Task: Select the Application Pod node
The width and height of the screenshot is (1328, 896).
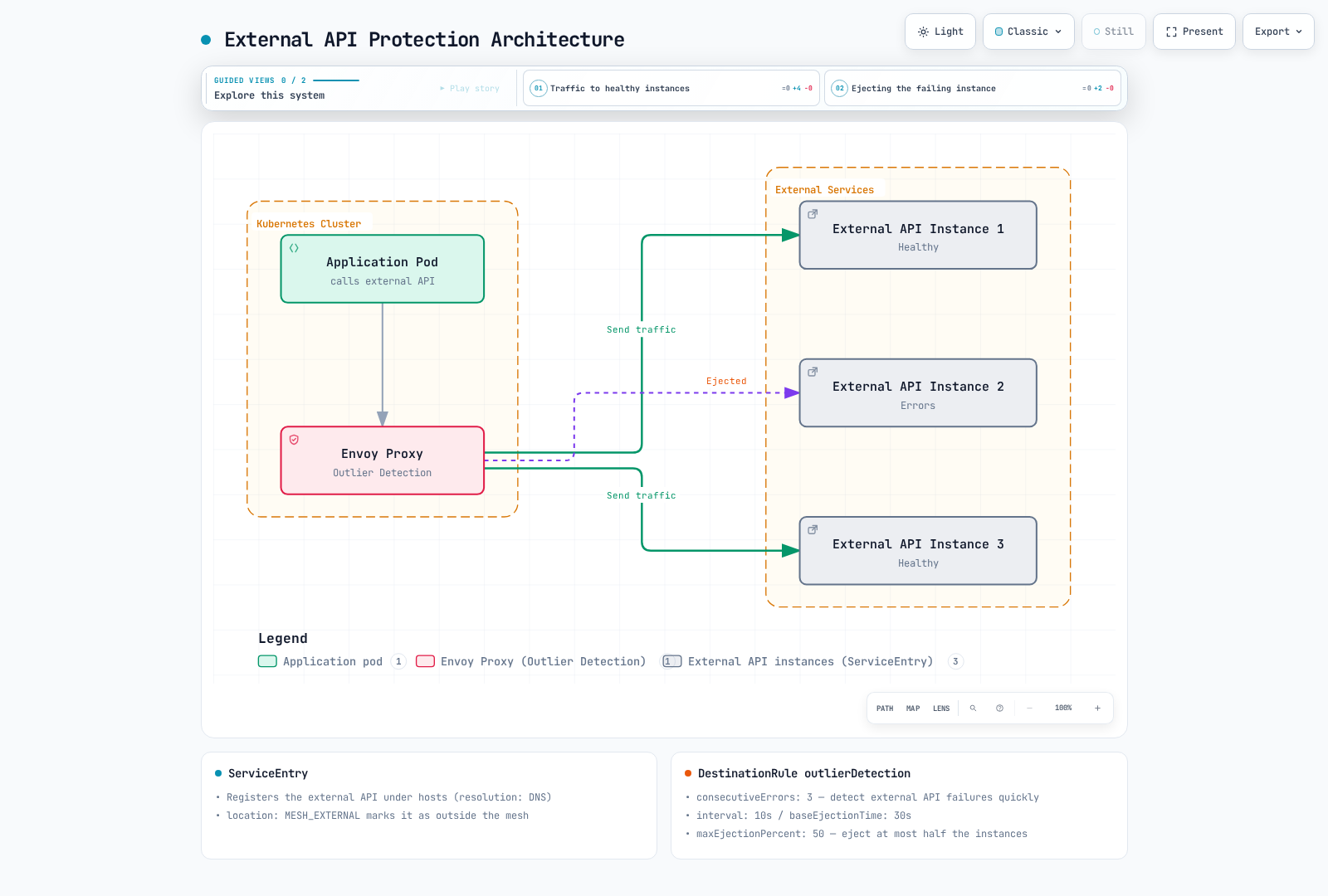Action: point(383,269)
